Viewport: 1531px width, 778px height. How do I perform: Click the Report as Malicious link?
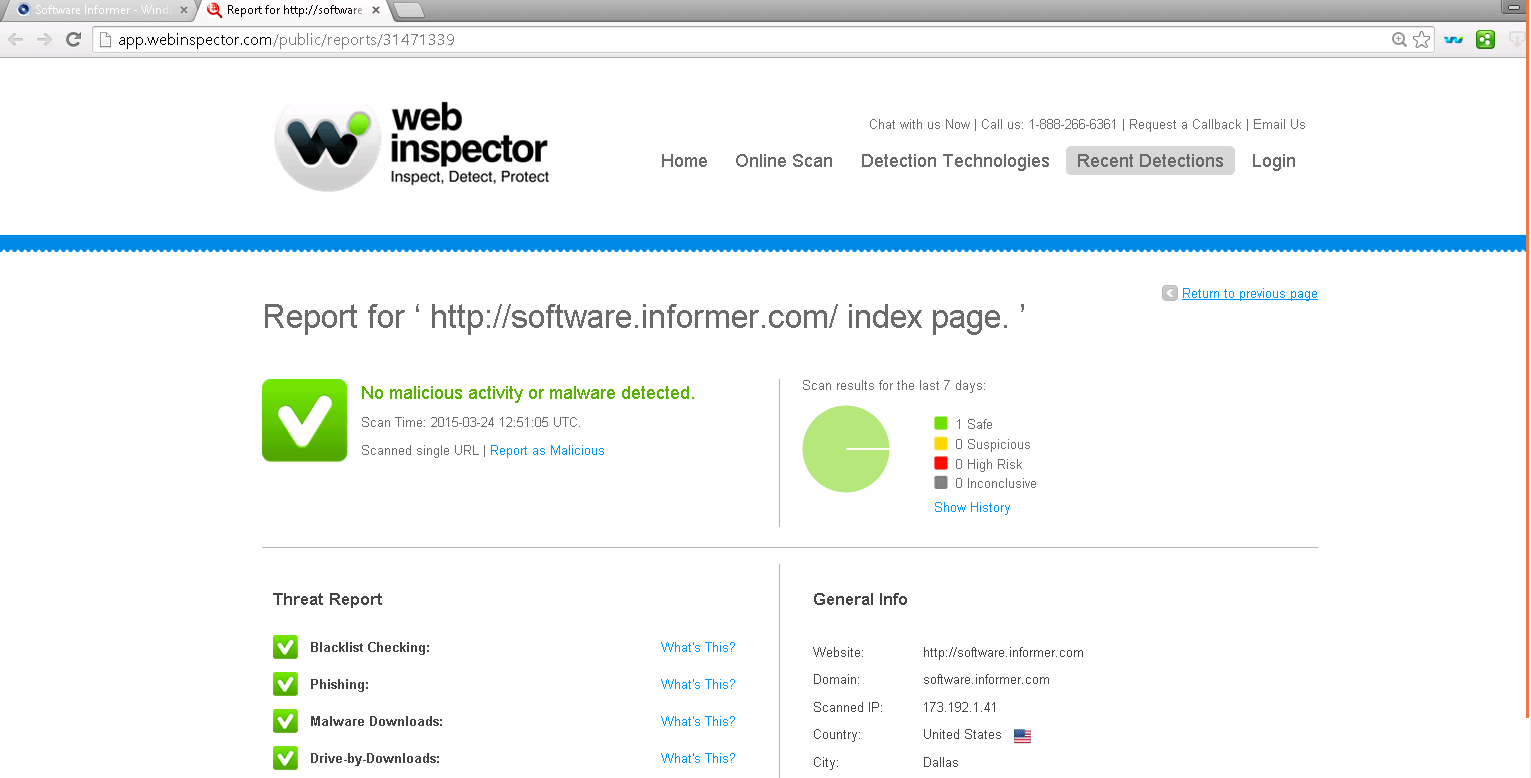547,450
